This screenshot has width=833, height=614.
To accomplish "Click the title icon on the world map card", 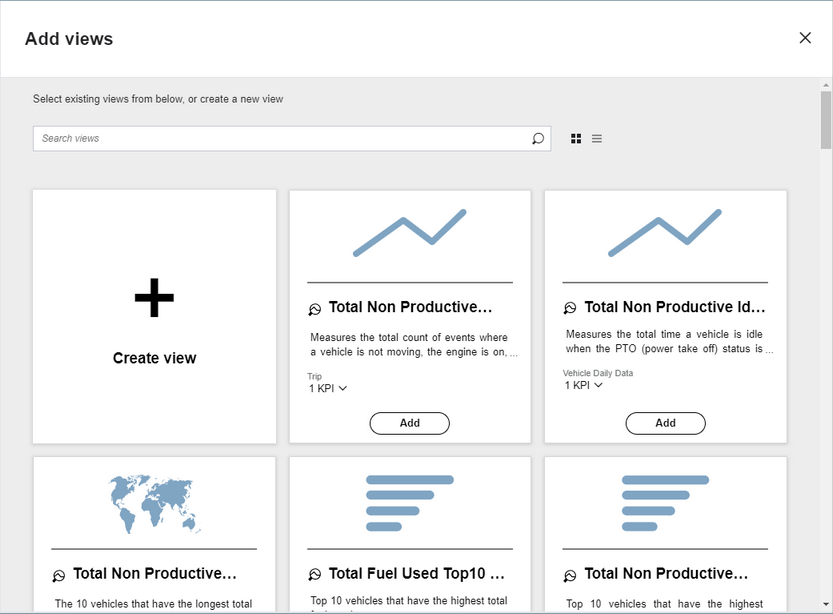I will (x=58, y=575).
